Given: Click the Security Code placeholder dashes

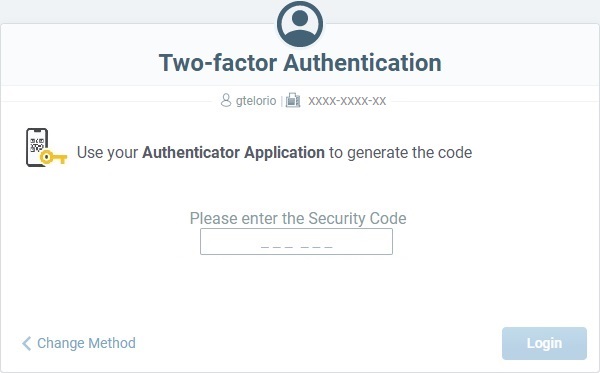Looking at the screenshot, I should pyautogui.click(x=297, y=247).
